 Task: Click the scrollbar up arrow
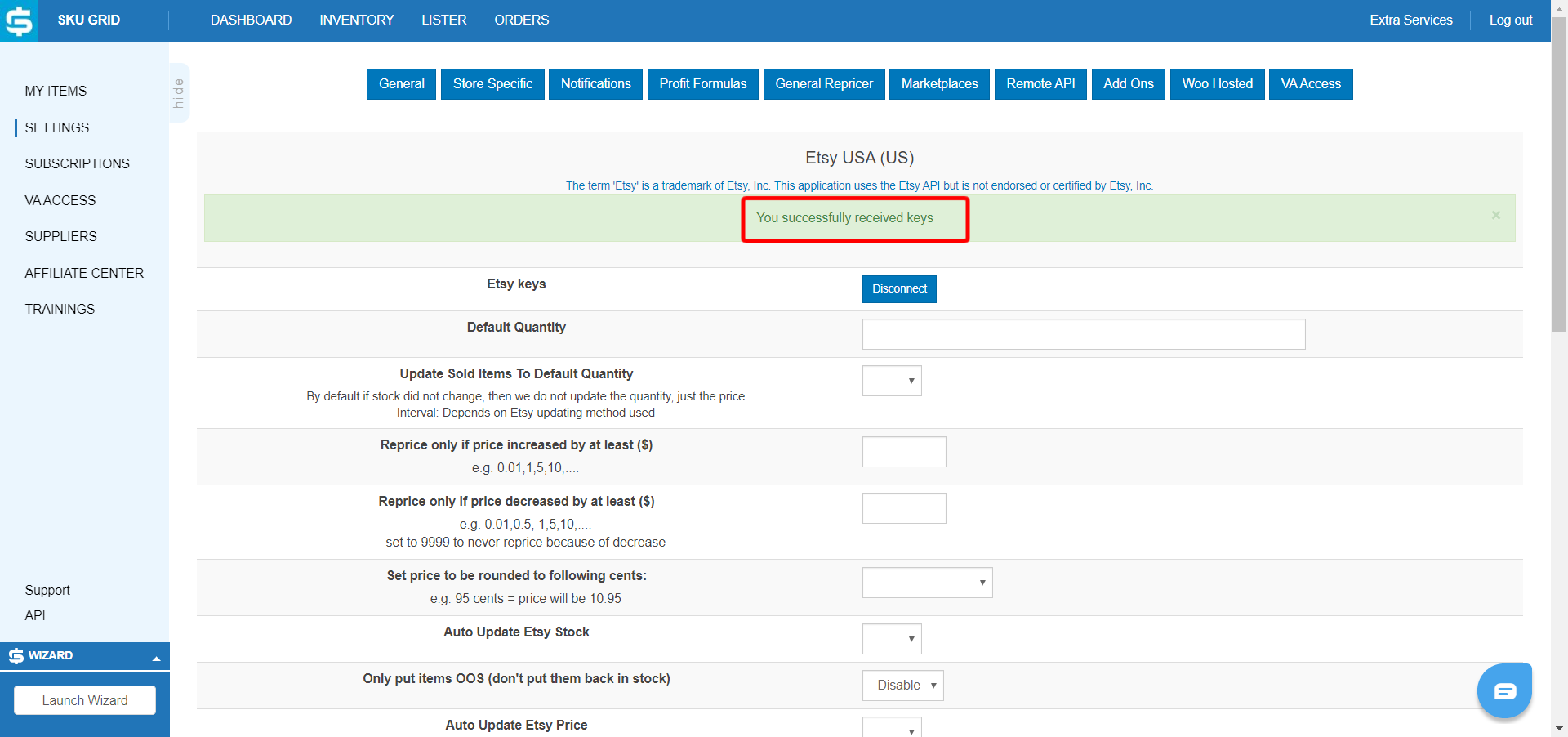(1559, 7)
